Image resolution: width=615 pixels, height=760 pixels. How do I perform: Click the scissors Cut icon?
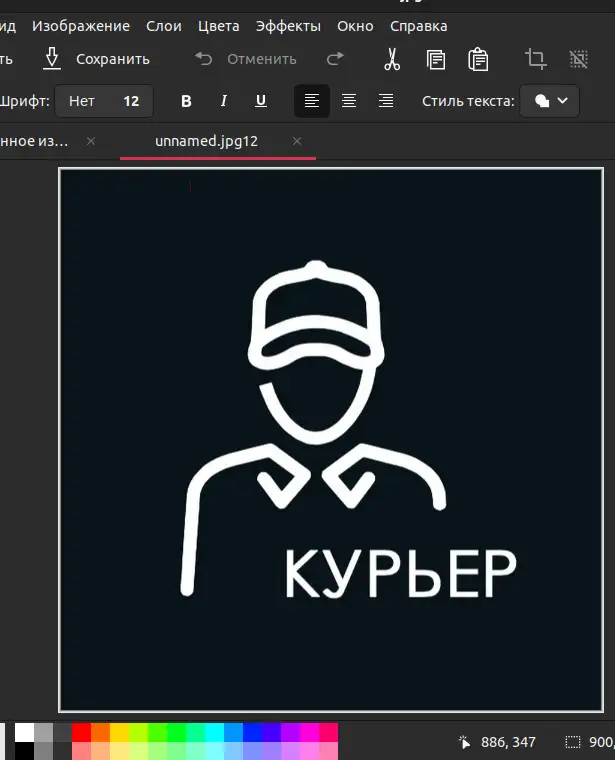(x=392, y=59)
